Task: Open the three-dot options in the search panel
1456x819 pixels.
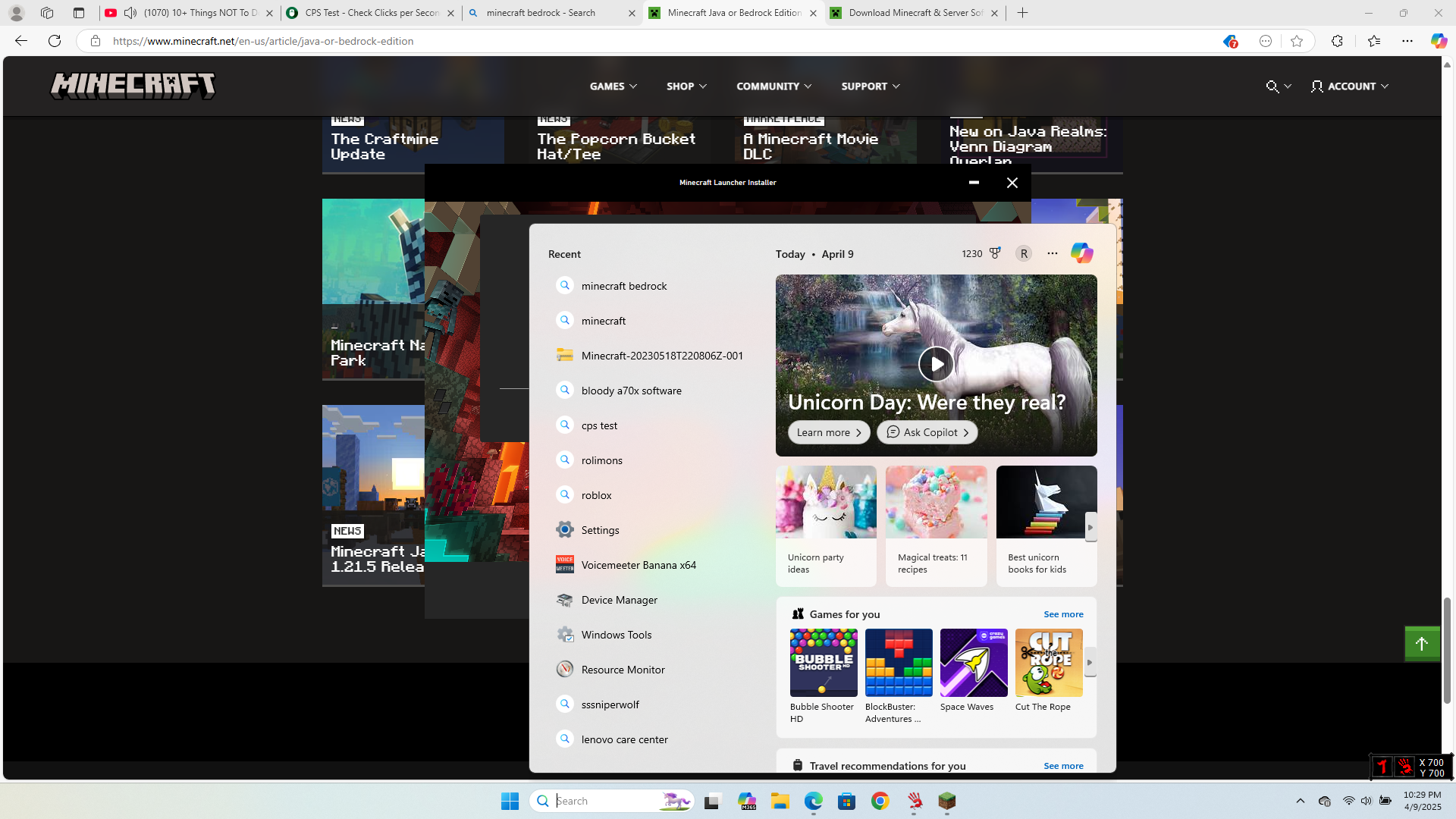Action: pyautogui.click(x=1053, y=253)
